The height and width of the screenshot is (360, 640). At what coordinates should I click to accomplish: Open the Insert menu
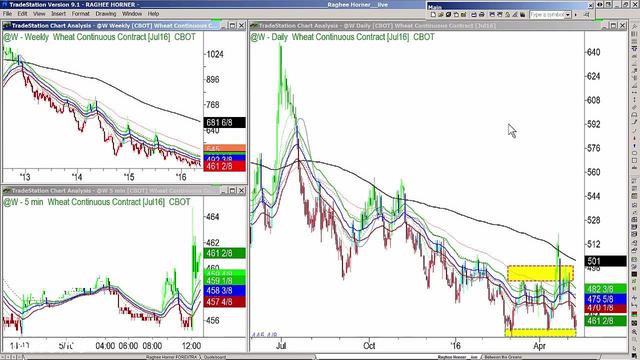pyautogui.click(x=58, y=13)
